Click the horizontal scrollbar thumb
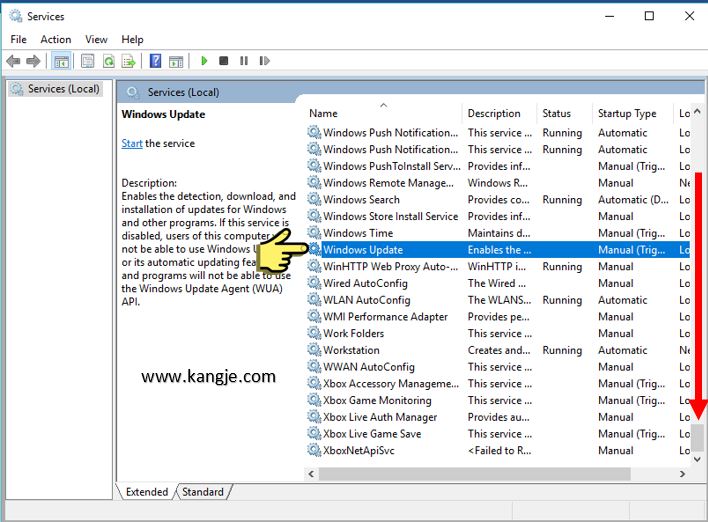 (475, 474)
